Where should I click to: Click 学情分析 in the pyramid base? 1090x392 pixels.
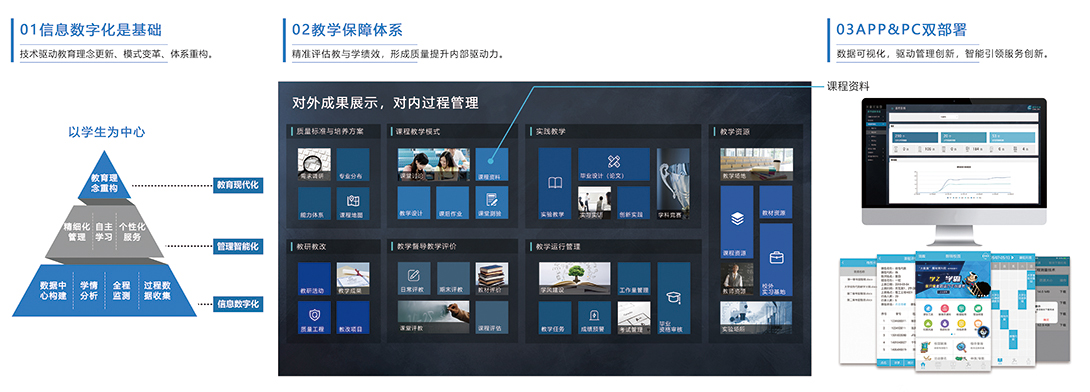pyautogui.click(x=88, y=291)
